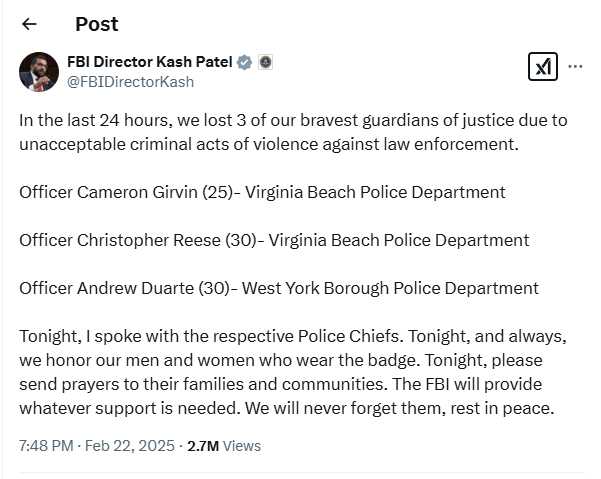Screen dimensions: 601x479
Task: Open the Grok xAI icon button
Action: [542, 67]
